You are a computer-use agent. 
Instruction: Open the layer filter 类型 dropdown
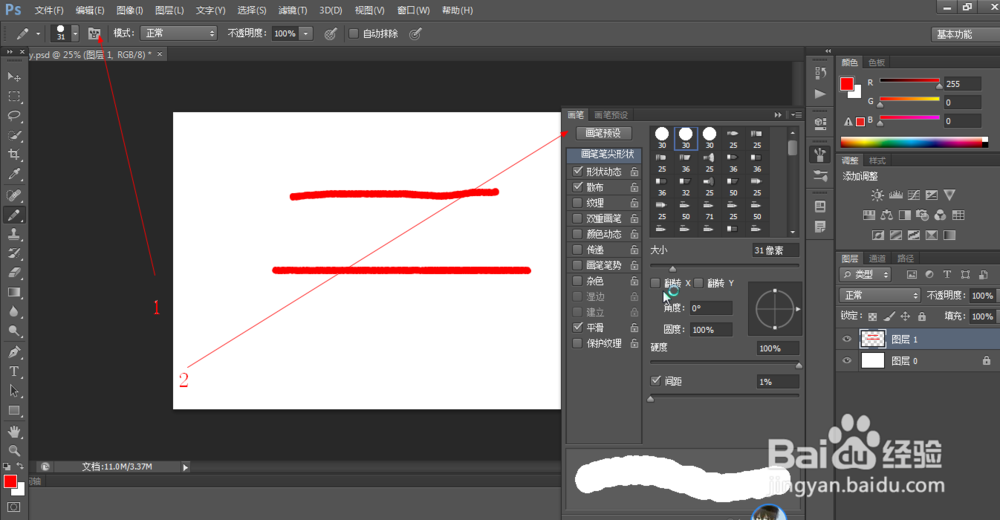click(x=865, y=274)
